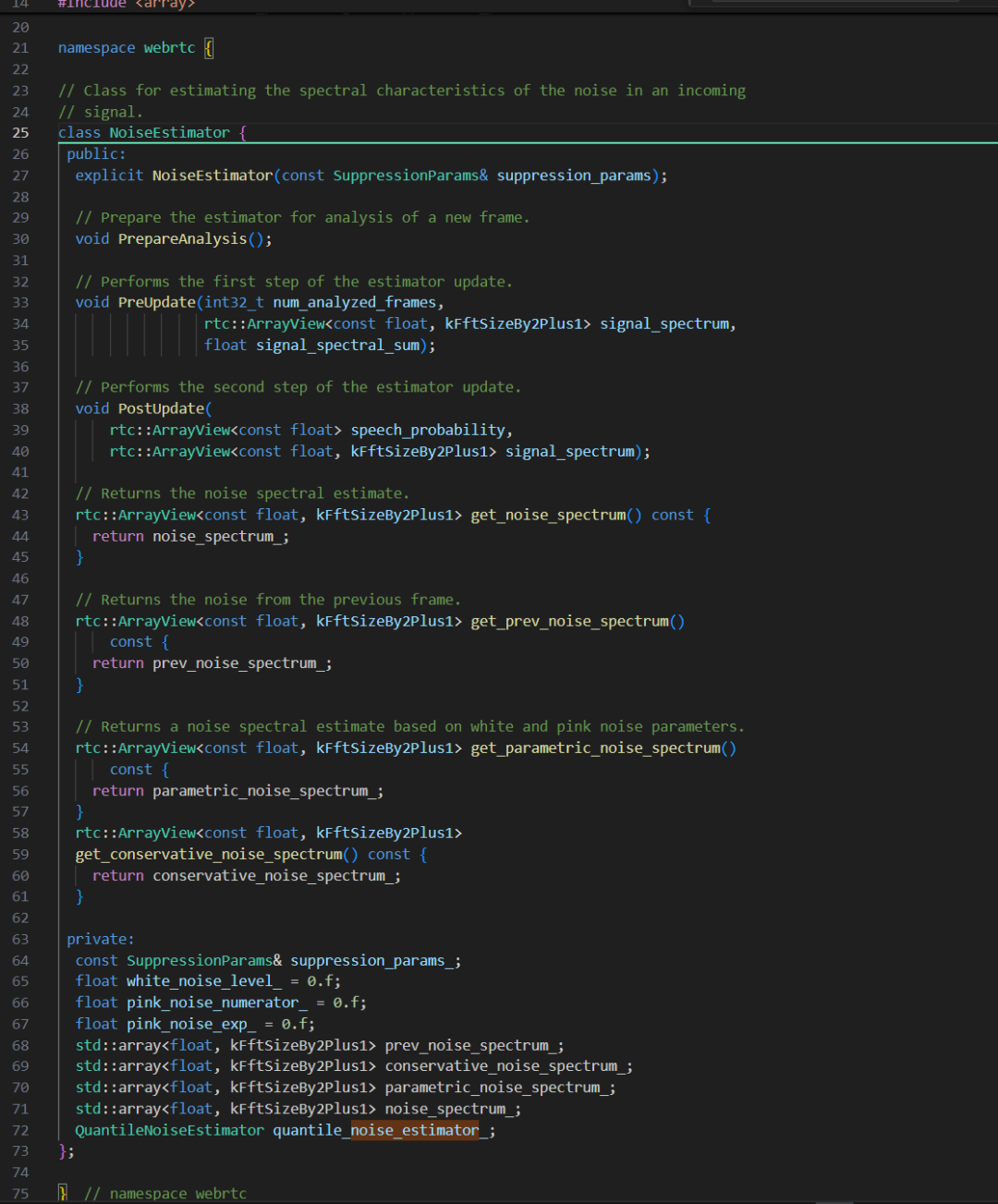
Task: Click 'return noise_spectrum_;' on line 44
Action: click(191, 537)
